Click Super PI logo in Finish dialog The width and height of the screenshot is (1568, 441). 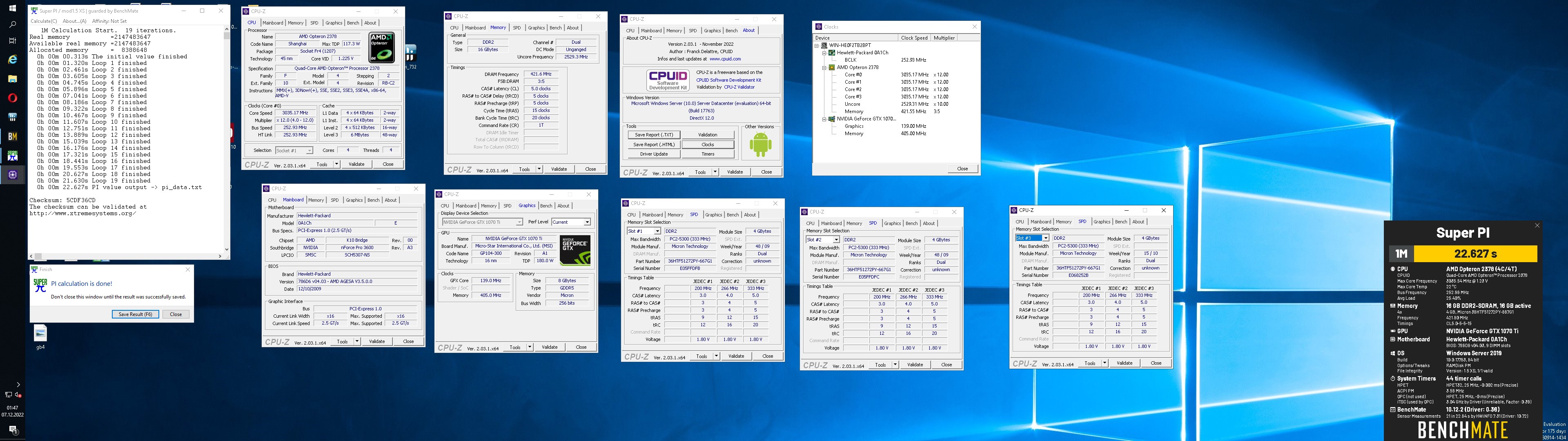[40, 285]
